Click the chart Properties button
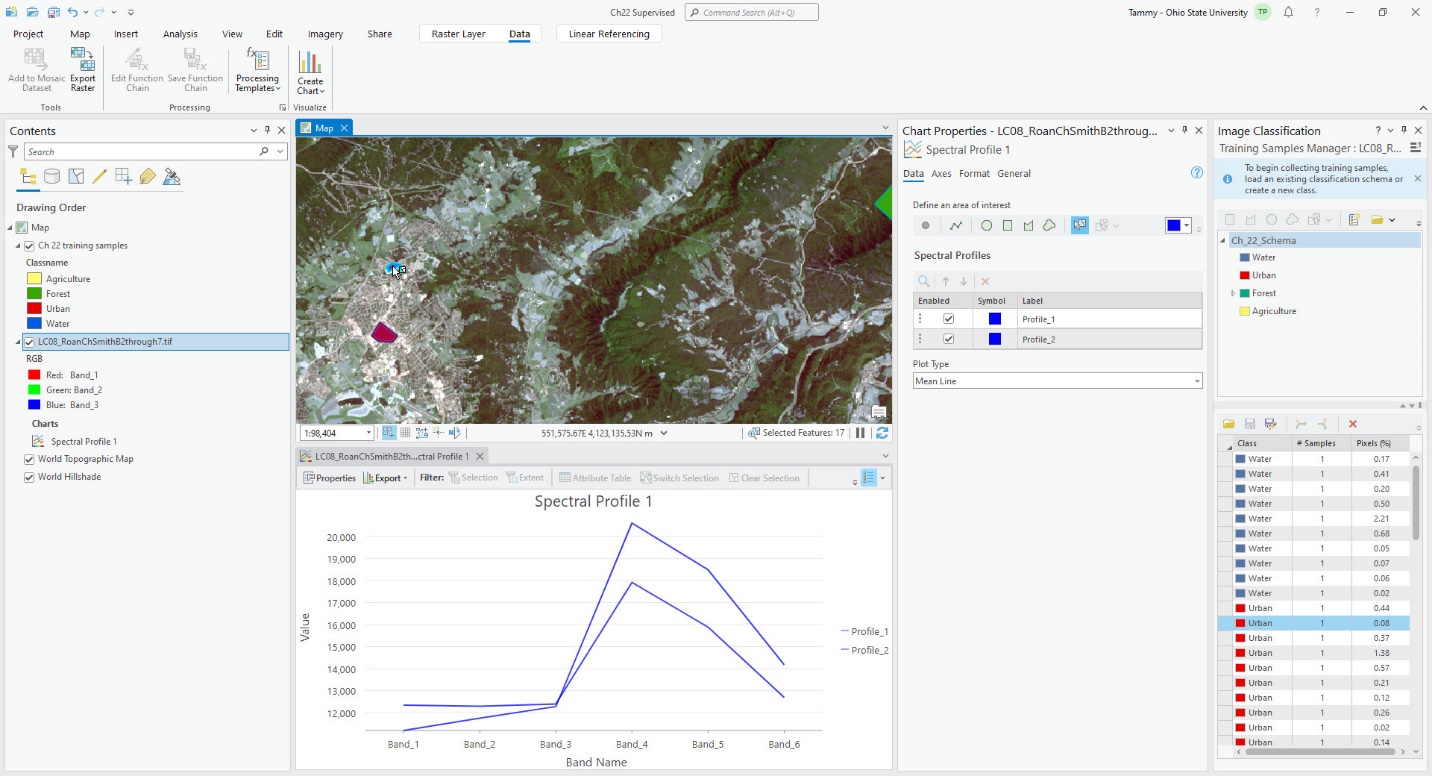This screenshot has height=776, width=1432. (329, 478)
